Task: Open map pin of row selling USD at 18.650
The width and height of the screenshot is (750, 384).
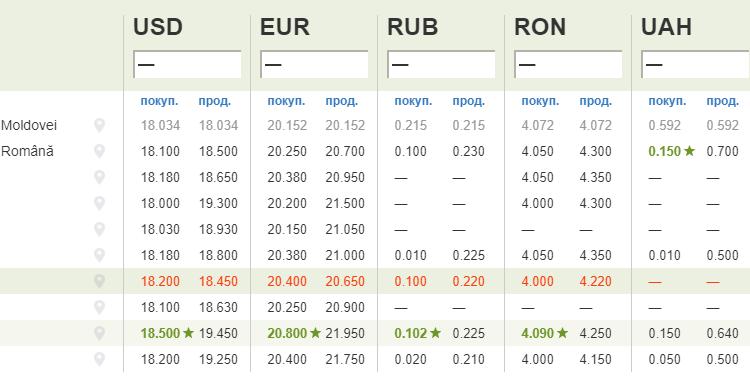Action: 99,177
